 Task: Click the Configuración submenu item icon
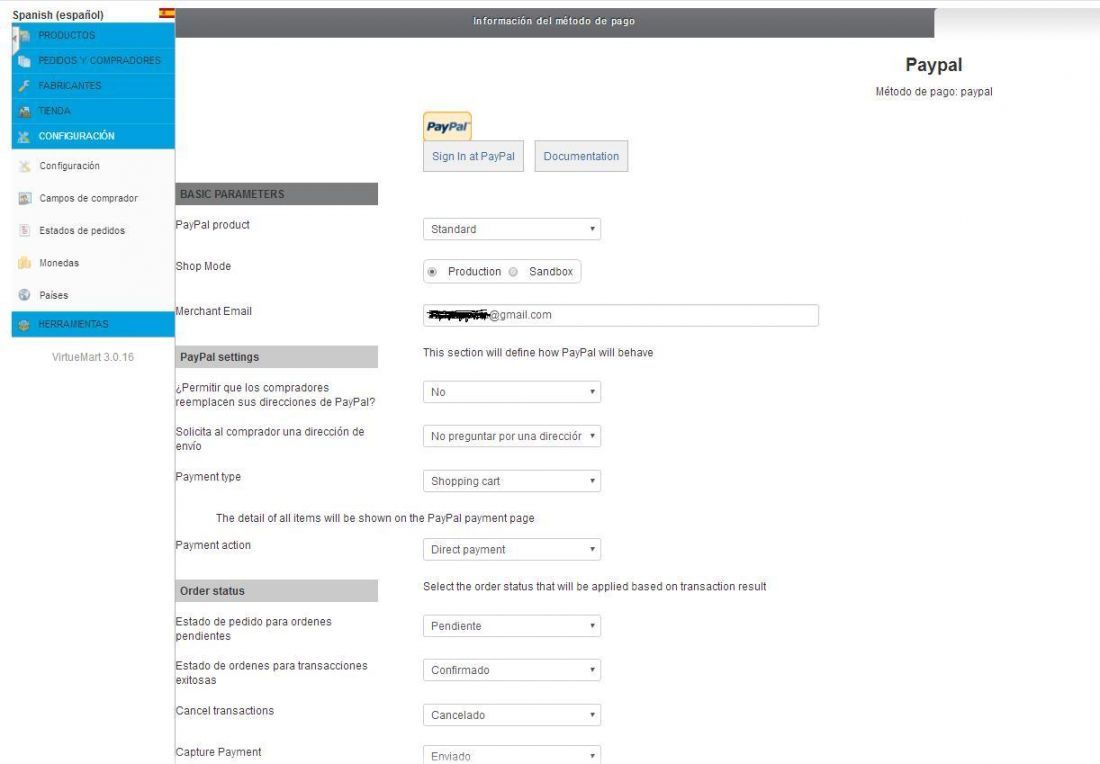point(25,166)
